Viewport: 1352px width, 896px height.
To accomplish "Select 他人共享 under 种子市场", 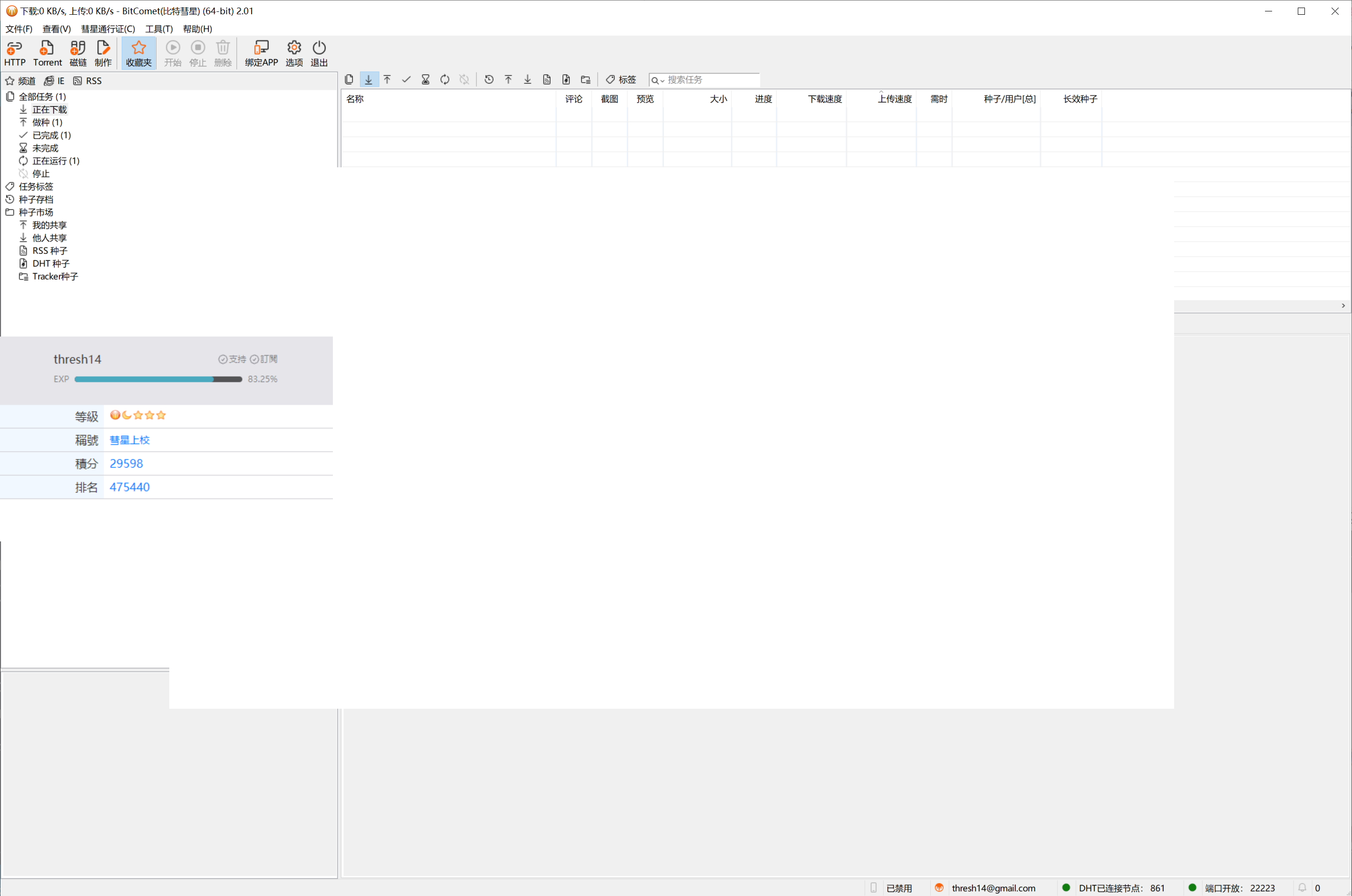I will tap(49, 238).
